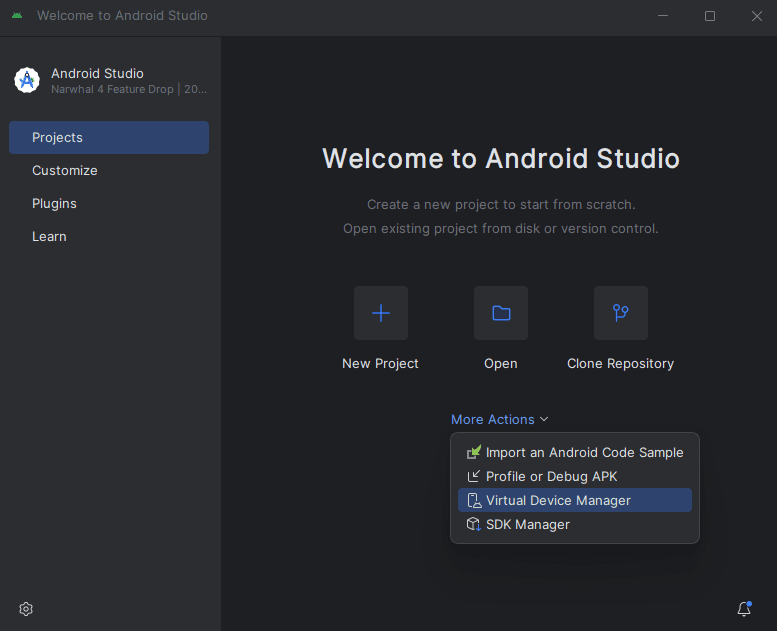Open the Customize section
Image resolution: width=777 pixels, height=631 pixels.
[65, 171]
